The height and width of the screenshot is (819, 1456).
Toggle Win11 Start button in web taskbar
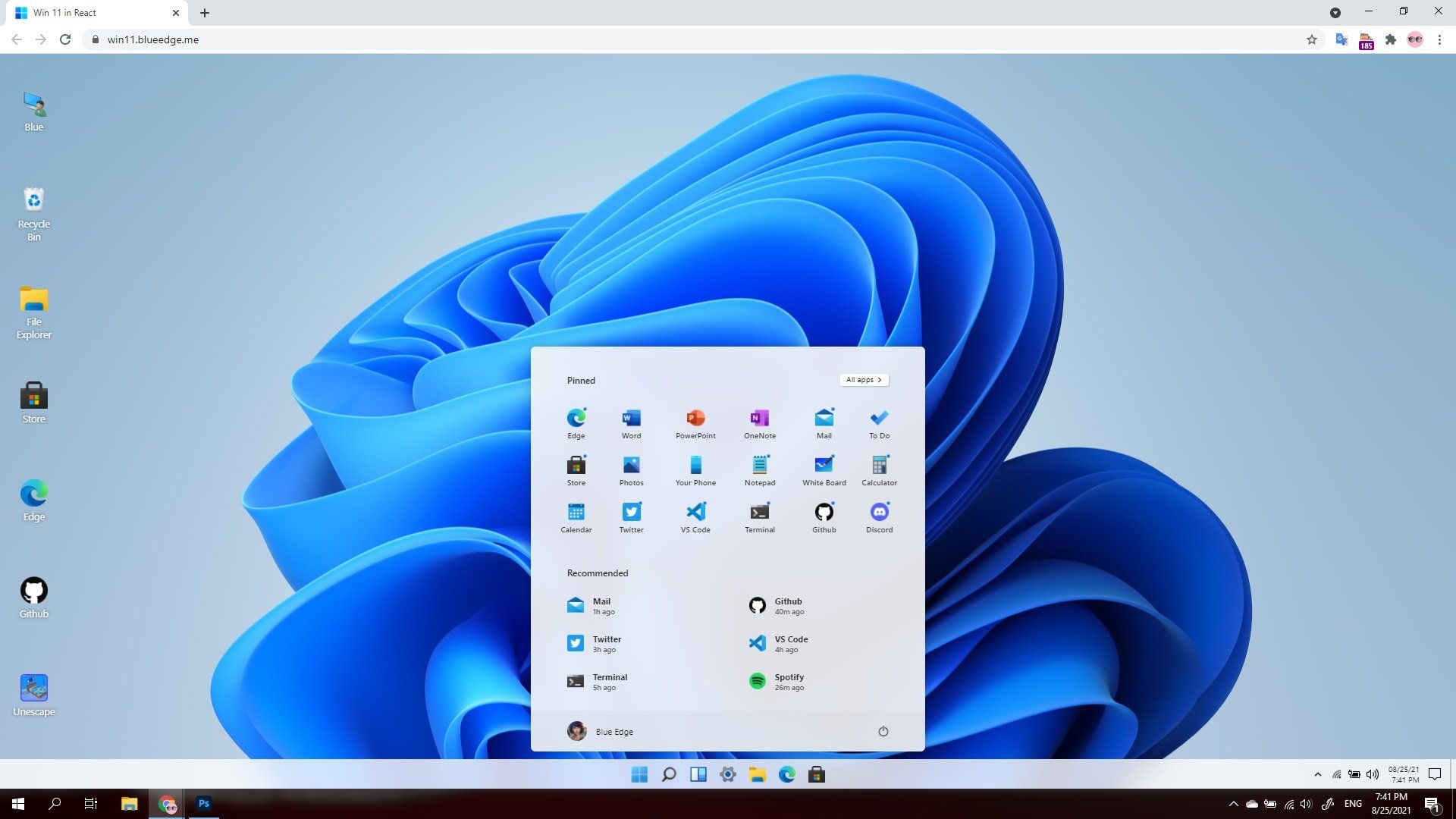[639, 774]
